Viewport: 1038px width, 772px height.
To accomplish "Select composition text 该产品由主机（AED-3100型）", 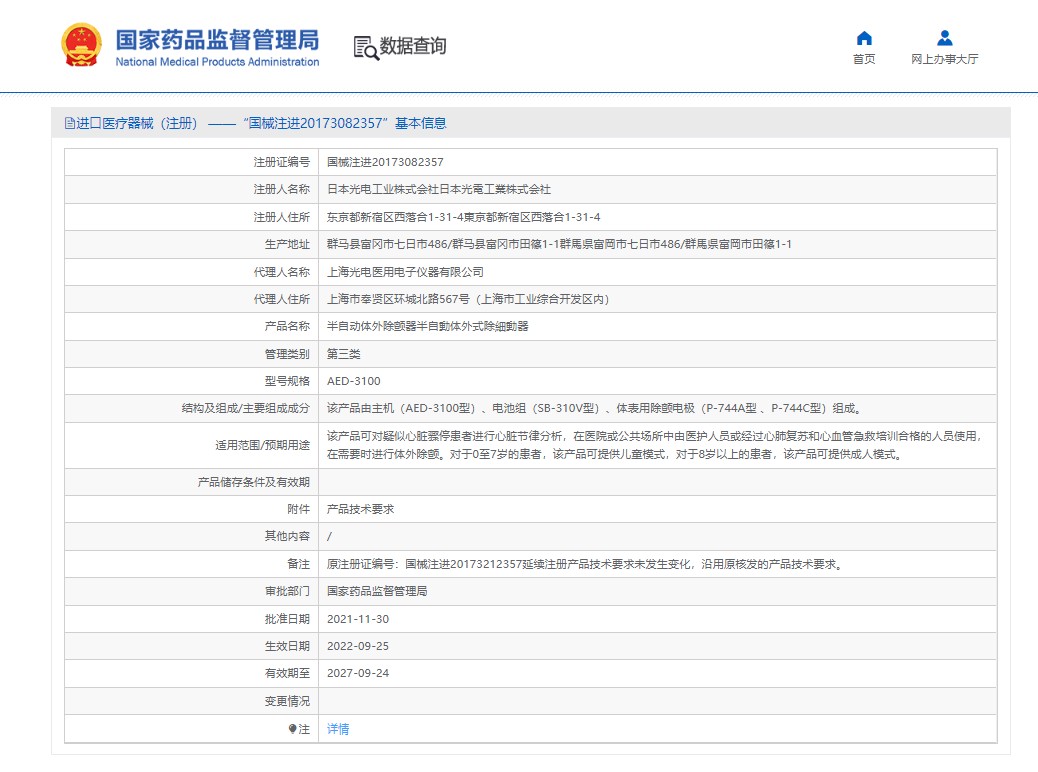I will (402, 409).
